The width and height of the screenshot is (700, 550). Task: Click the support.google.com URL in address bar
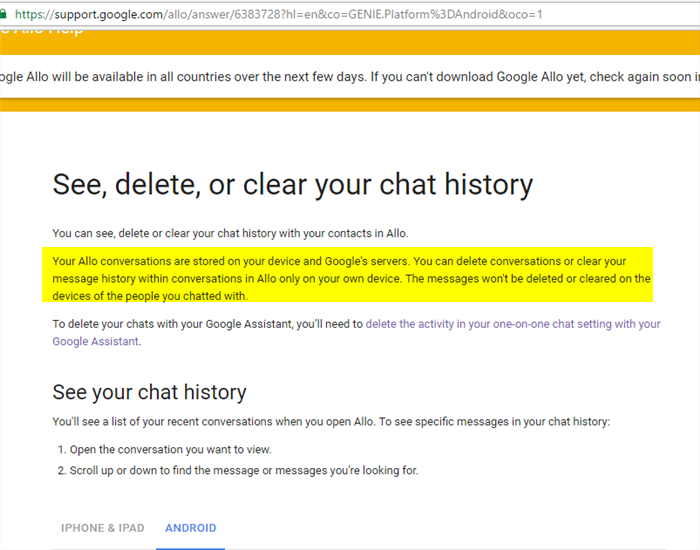click(279, 14)
